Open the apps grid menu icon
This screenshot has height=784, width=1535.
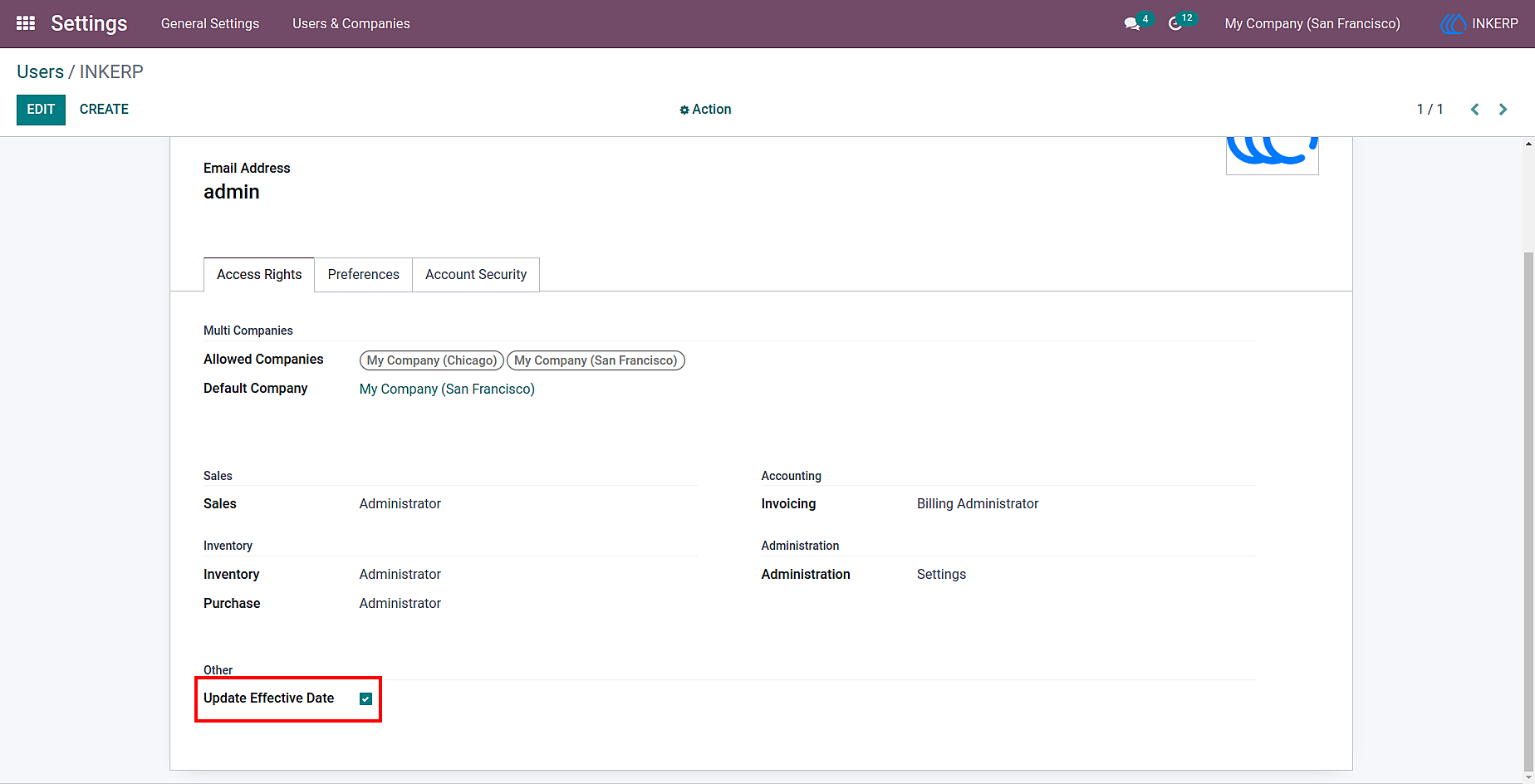click(26, 23)
